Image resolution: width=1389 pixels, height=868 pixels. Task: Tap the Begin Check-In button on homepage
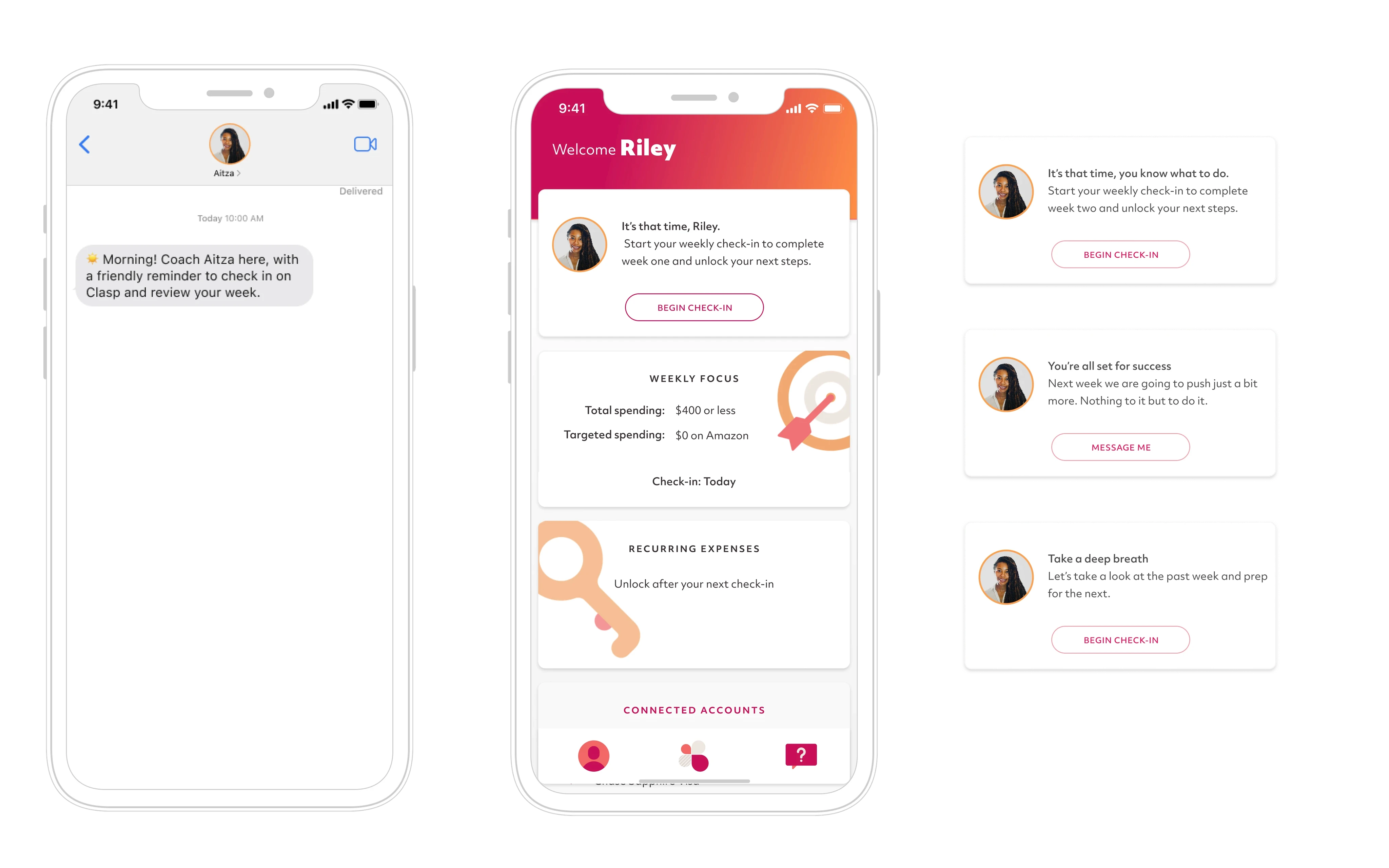click(695, 307)
